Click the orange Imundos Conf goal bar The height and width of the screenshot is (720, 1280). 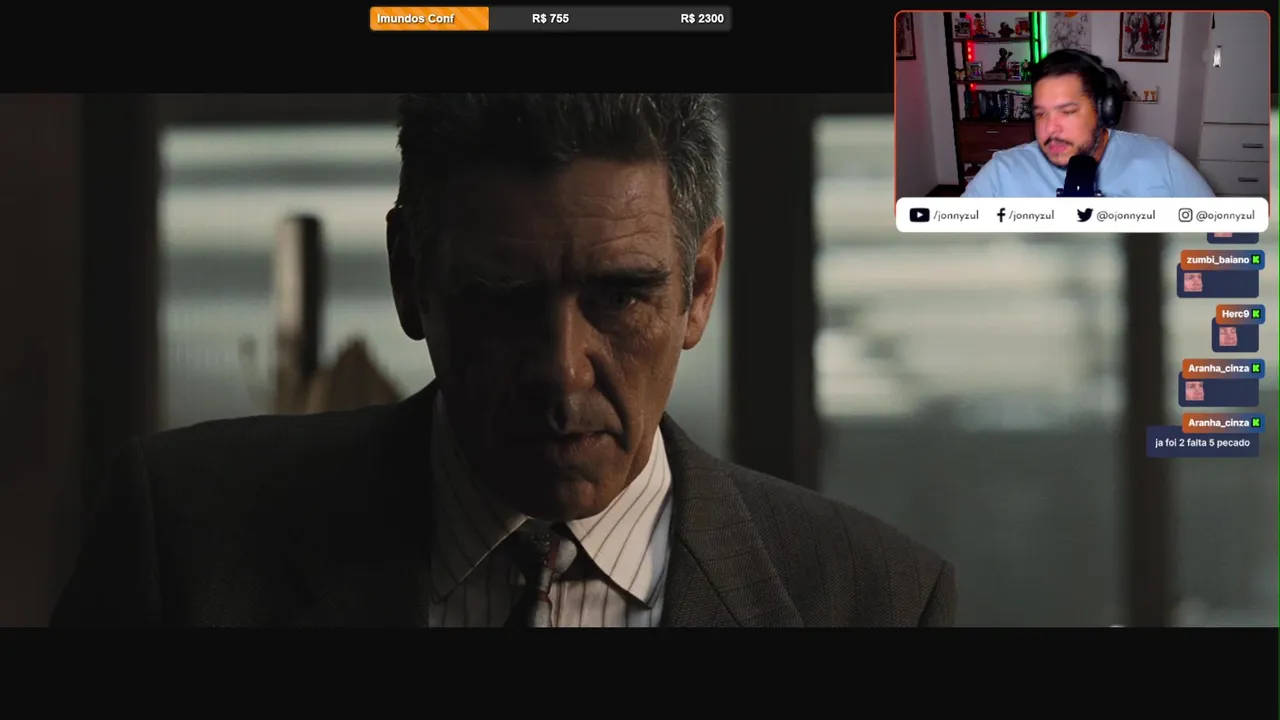(x=429, y=18)
